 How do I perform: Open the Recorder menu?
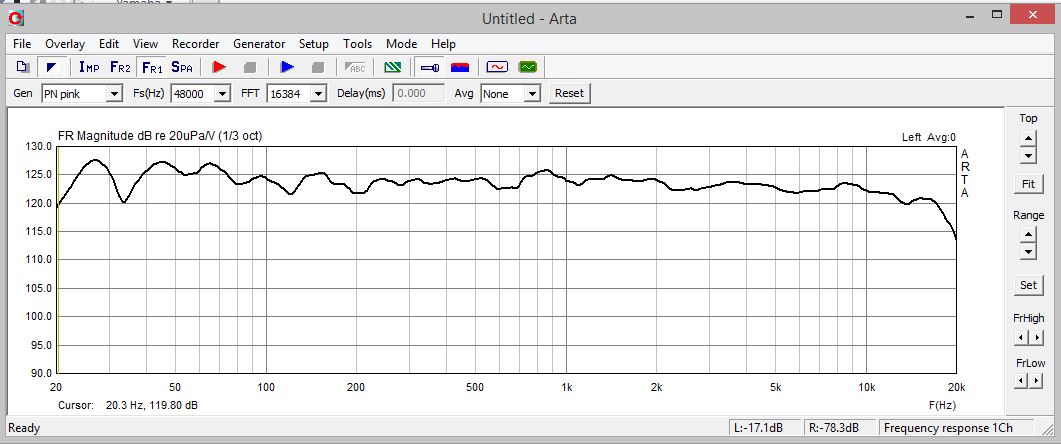(196, 44)
